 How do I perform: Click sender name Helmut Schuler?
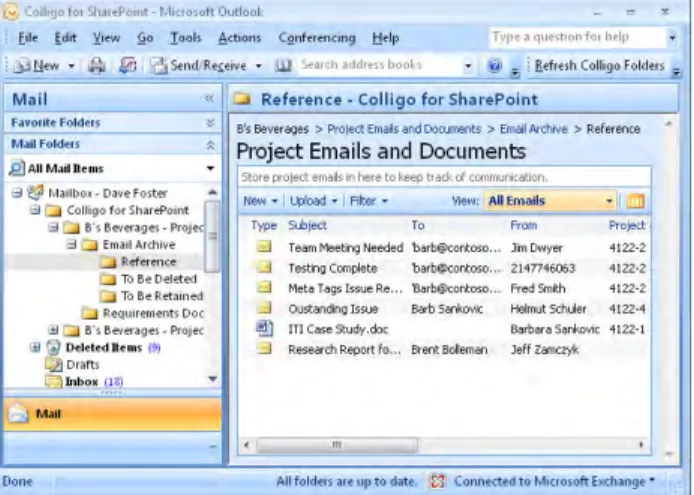pos(548,309)
